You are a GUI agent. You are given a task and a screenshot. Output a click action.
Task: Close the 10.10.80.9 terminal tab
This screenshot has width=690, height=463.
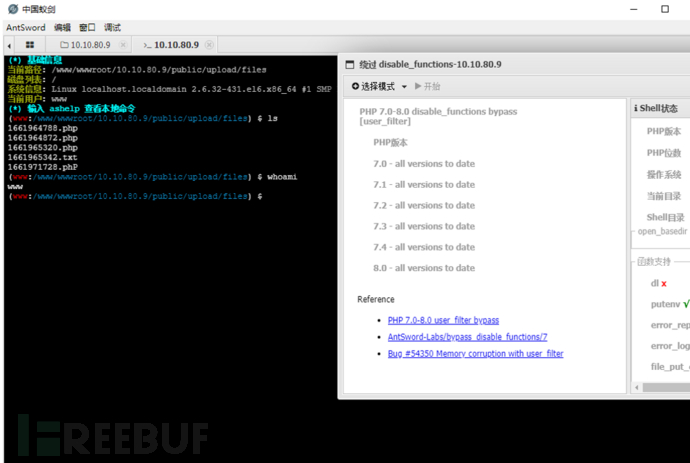[209, 45]
